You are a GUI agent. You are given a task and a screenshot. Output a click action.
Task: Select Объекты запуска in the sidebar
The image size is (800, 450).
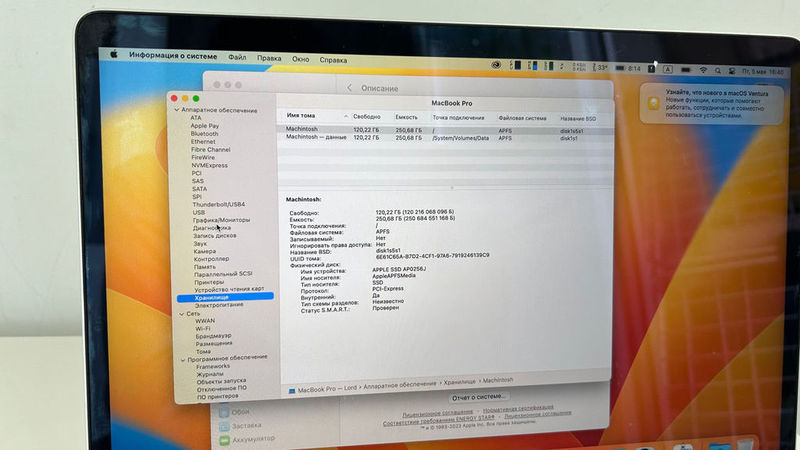coord(221,381)
